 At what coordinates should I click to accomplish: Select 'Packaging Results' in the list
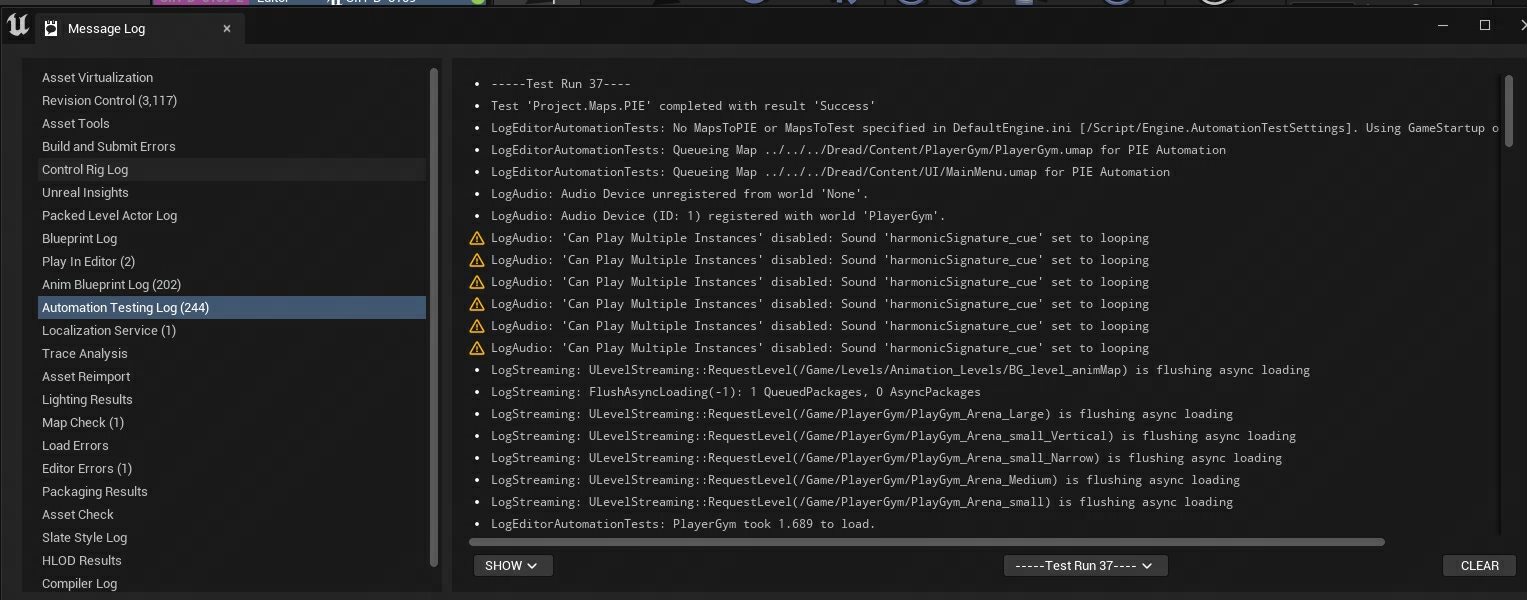pyautogui.click(x=232, y=491)
